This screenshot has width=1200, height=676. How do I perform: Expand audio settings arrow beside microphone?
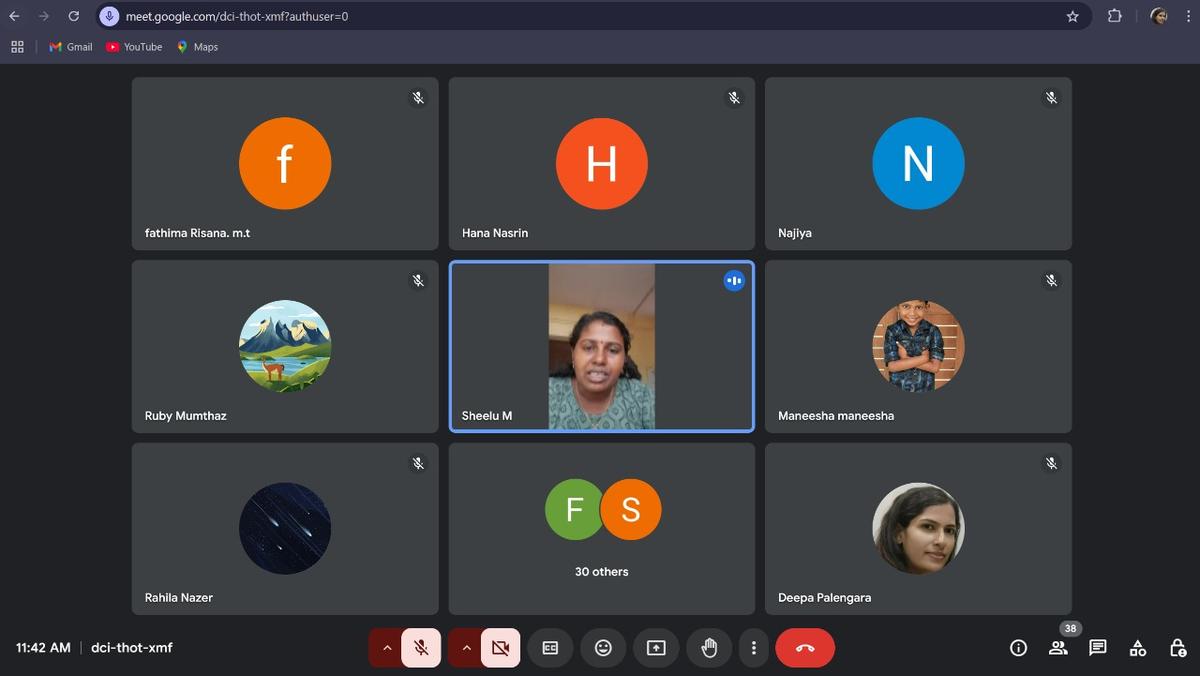(386, 648)
